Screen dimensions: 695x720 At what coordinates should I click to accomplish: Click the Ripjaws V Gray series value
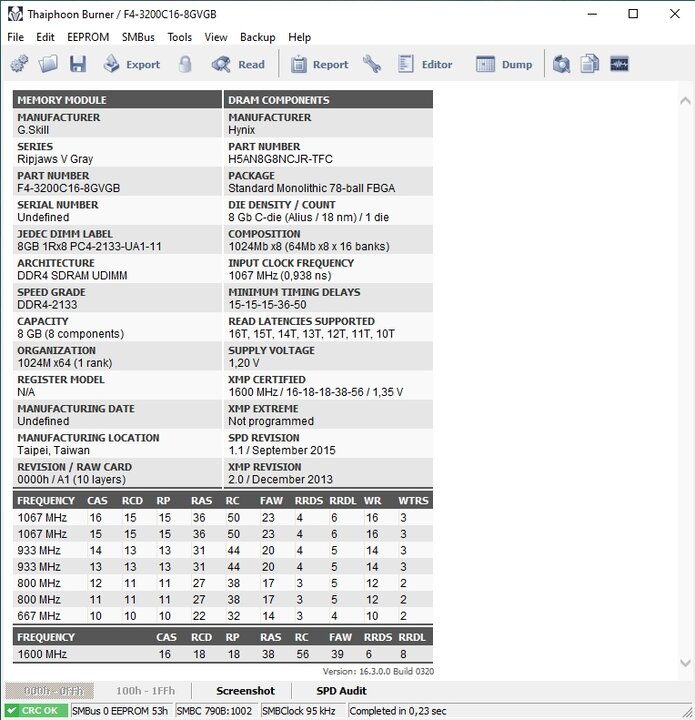pyautogui.click(x=55, y=159)
